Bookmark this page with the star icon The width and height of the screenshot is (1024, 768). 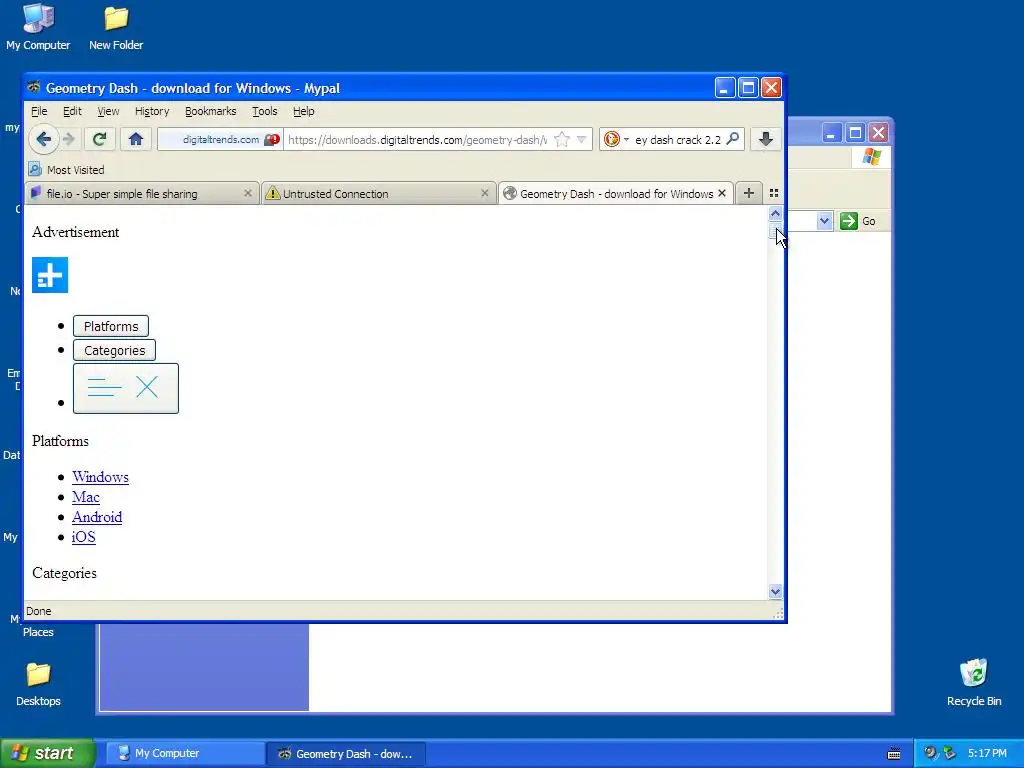[562, 139]
